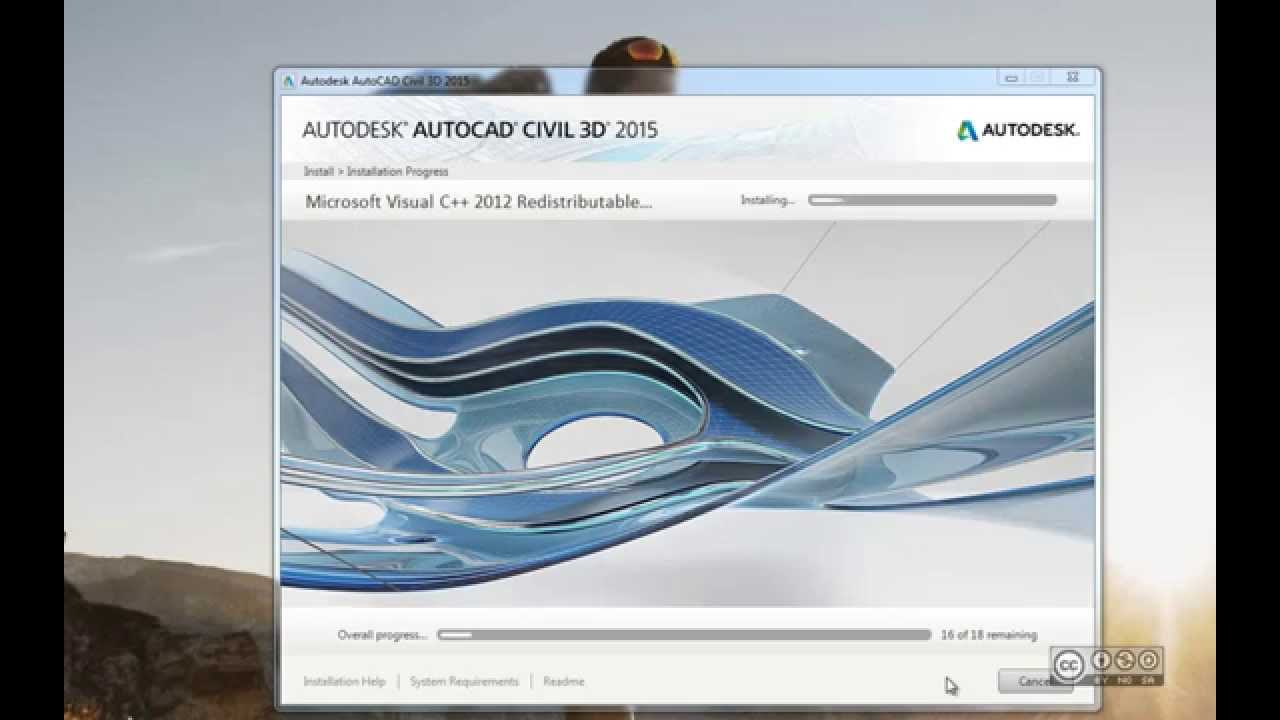Image resolution: width=1280 pixels, height=720 pixels.
Task: Minimize the Autodesk installer window
Action: [x=1011, y=77]
